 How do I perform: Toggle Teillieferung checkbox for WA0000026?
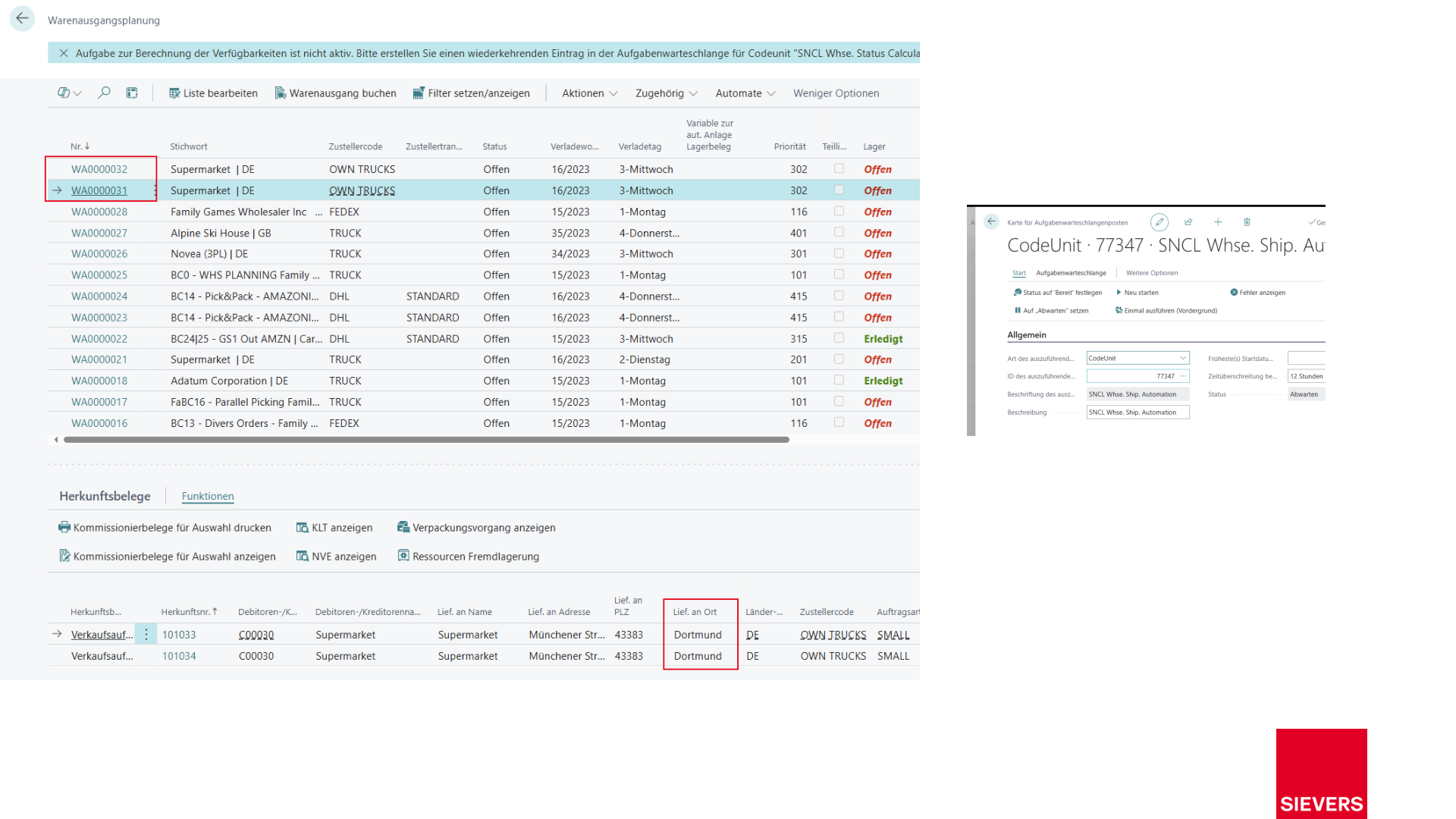[839, 253]
